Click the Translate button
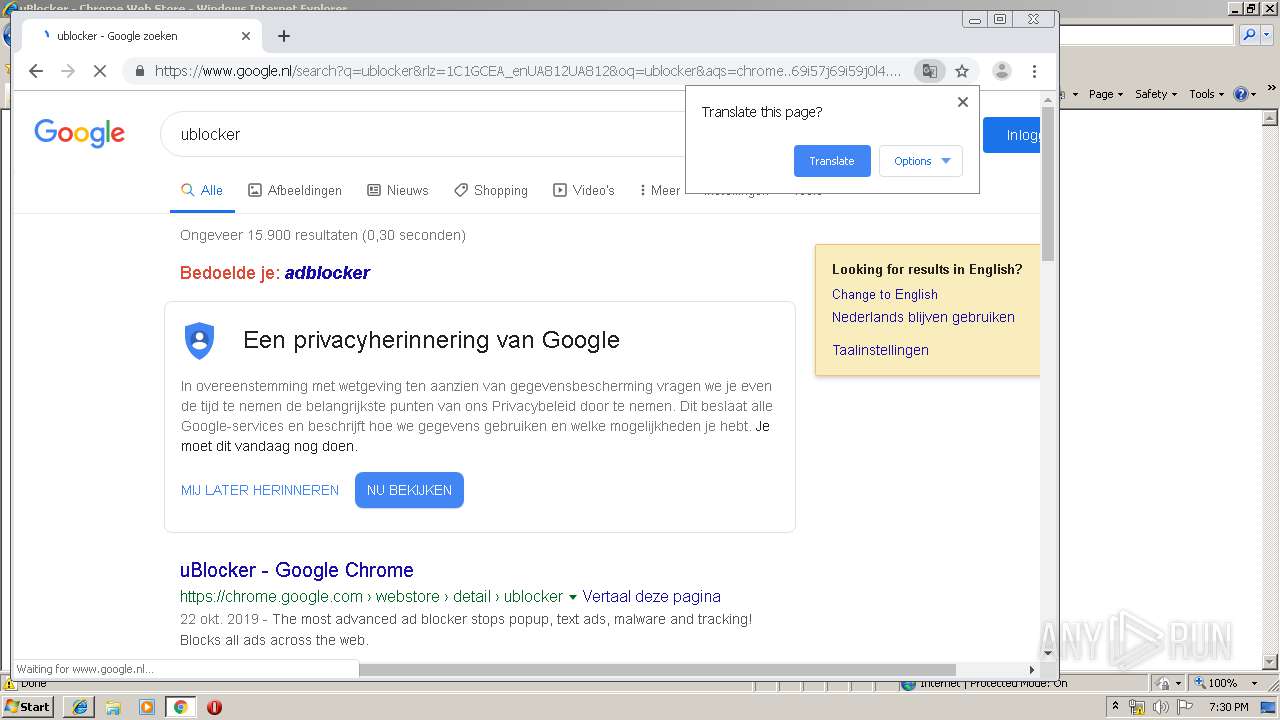The height and width of the screenshot is (720, 1280). [832, 161]
